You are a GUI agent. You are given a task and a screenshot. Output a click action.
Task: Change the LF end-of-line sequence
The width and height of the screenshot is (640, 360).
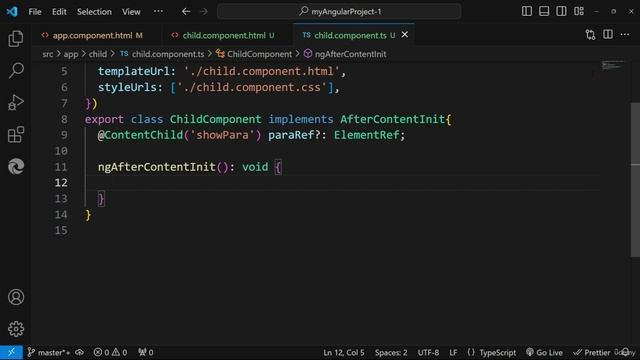(453, 352)
